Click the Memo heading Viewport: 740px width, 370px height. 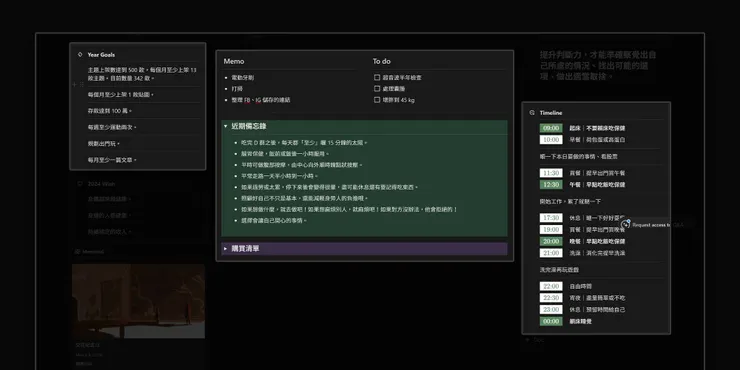(x=234, y=61)
